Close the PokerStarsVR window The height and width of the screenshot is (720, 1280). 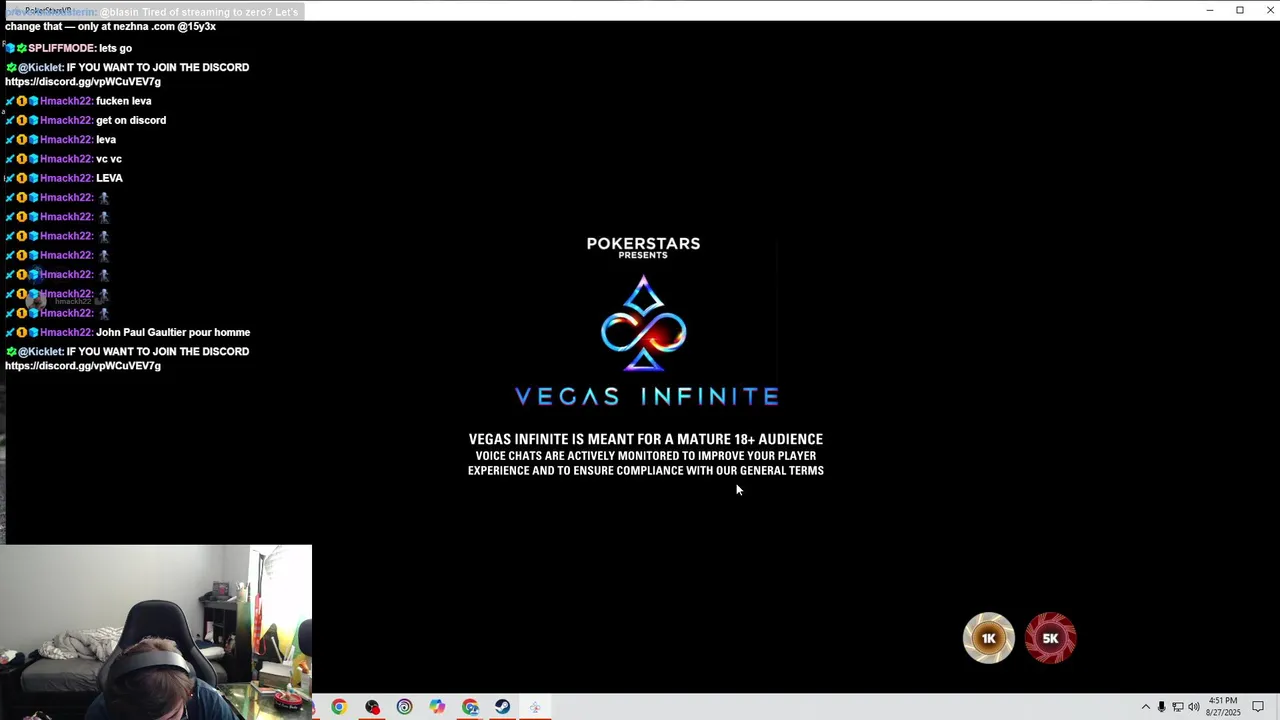pyautogui.click(x=1270, y=10)
